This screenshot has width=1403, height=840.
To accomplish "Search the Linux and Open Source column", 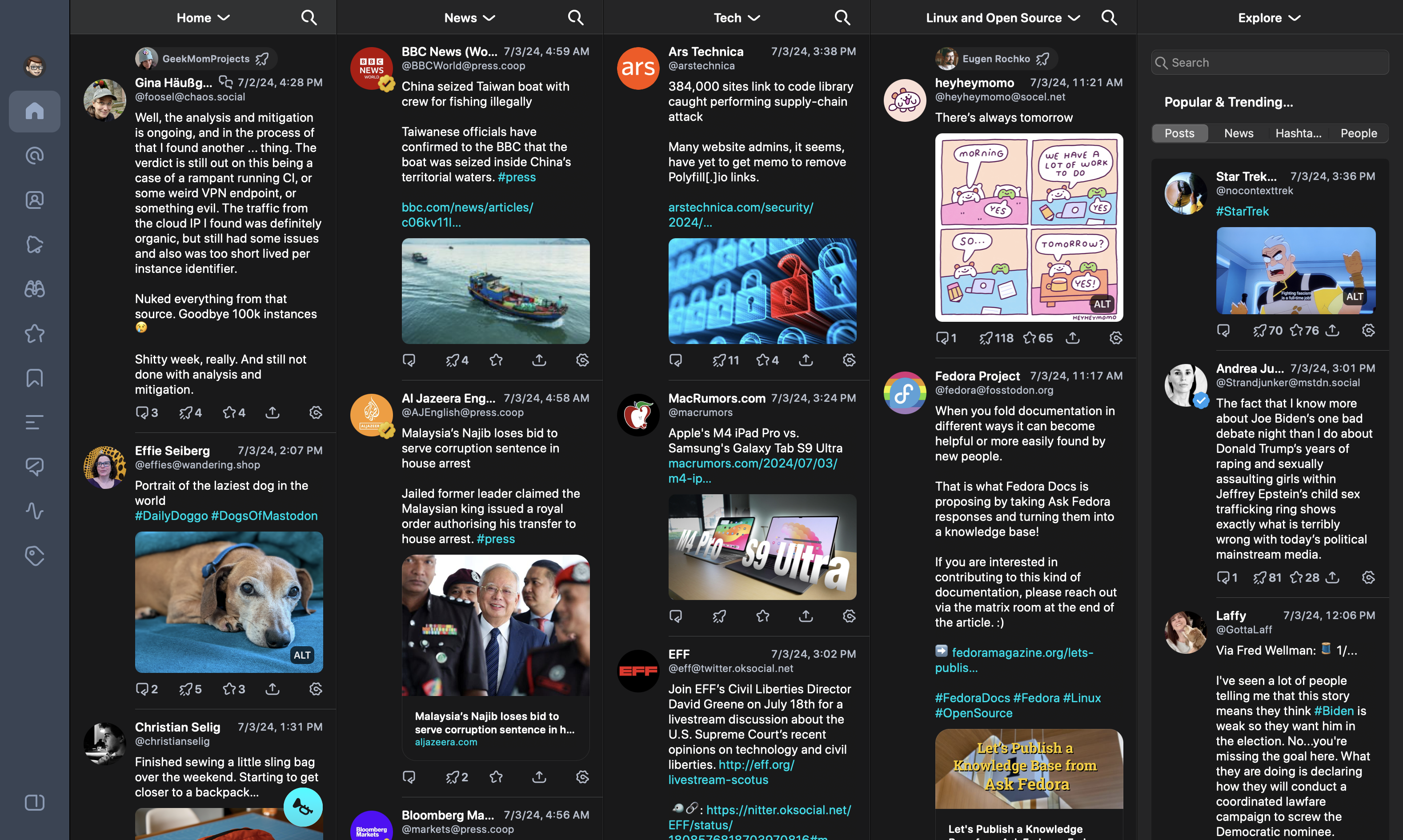I will click(1109, 17).
